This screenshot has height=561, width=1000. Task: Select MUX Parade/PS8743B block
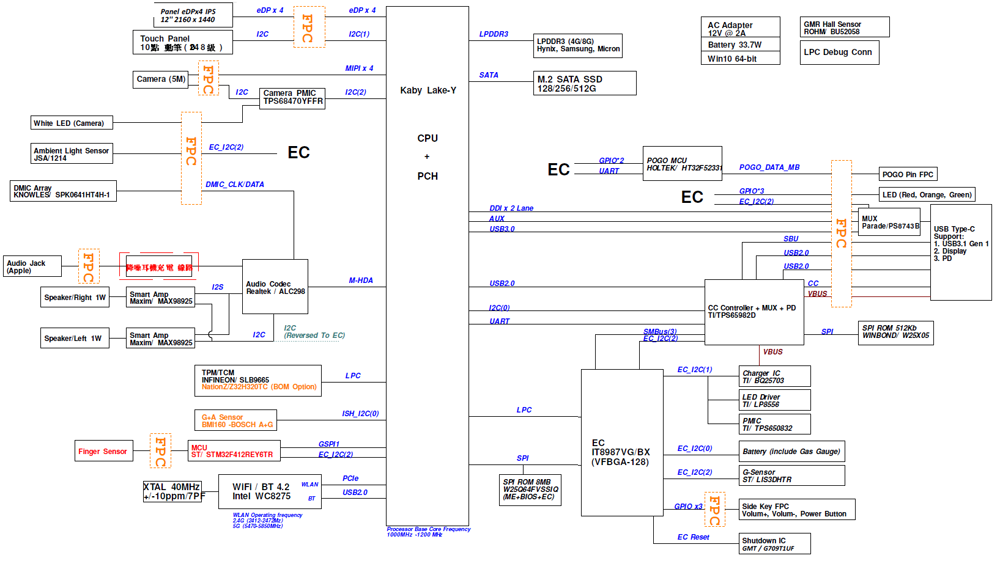(889, 222)
